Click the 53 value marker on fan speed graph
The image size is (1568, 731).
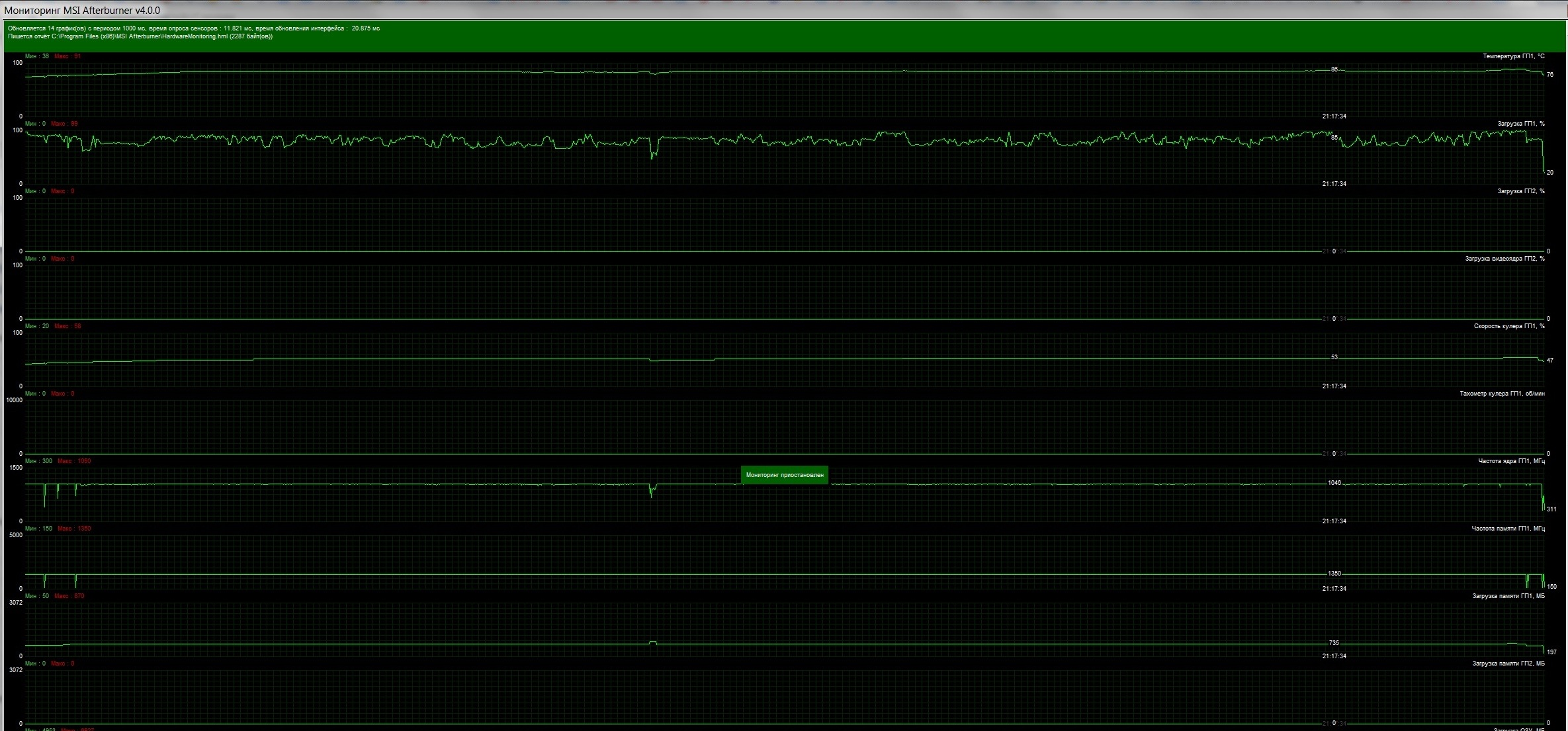(x=1334, y=357)
